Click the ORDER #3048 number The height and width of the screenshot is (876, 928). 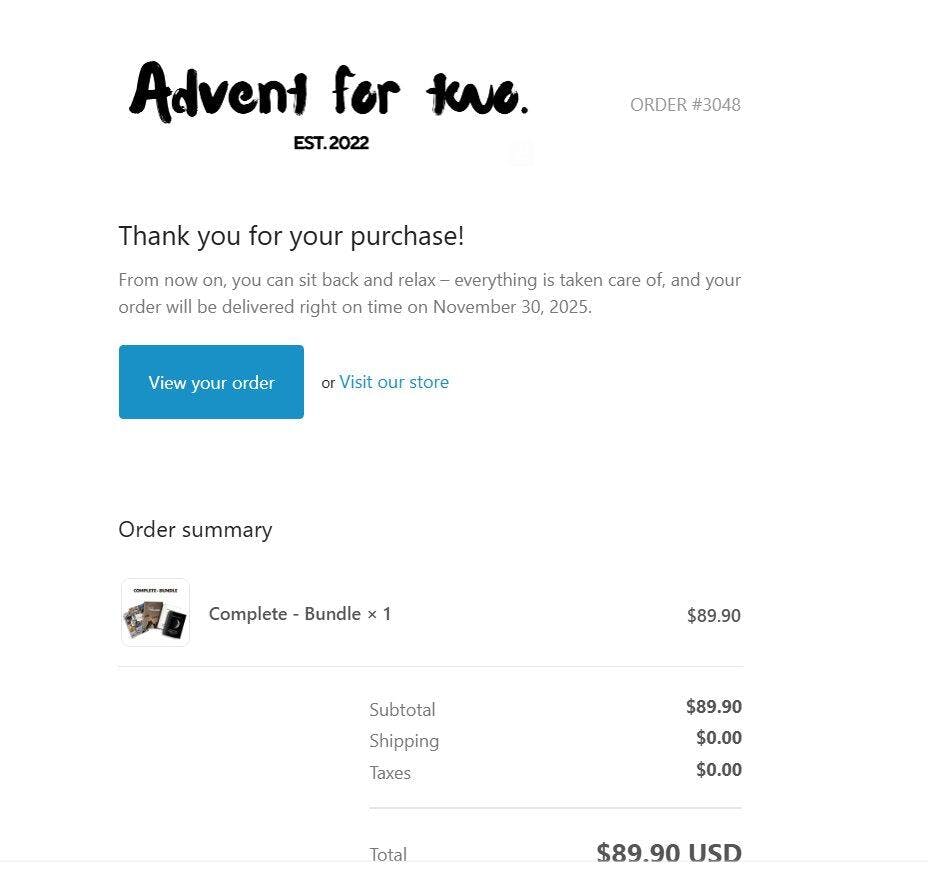point(685,104)
